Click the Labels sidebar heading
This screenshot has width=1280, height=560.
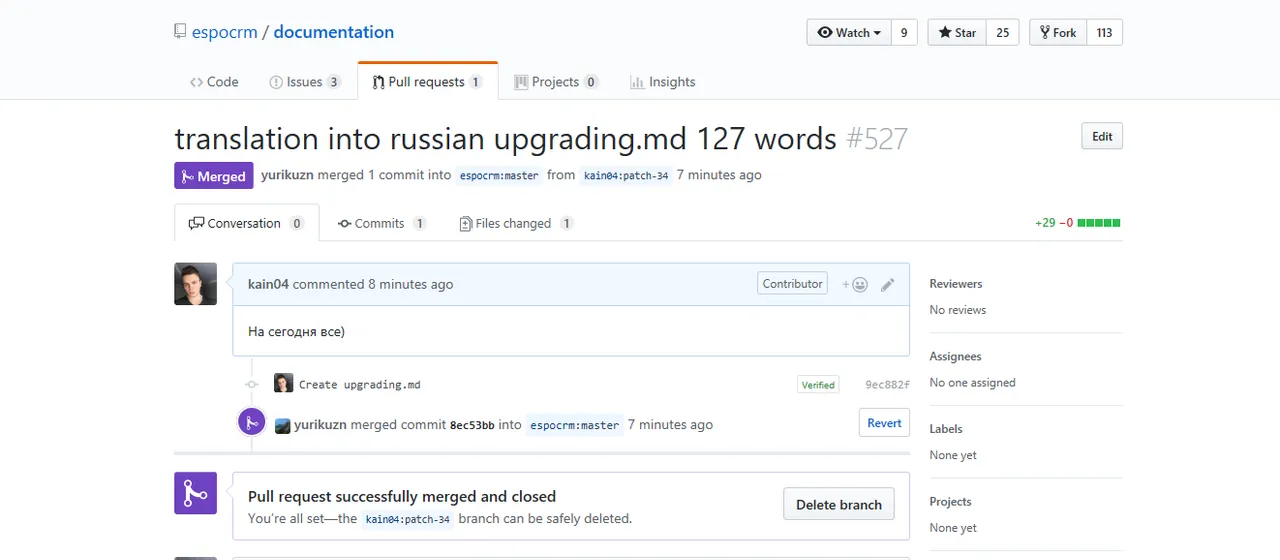(x=946, y=429)
